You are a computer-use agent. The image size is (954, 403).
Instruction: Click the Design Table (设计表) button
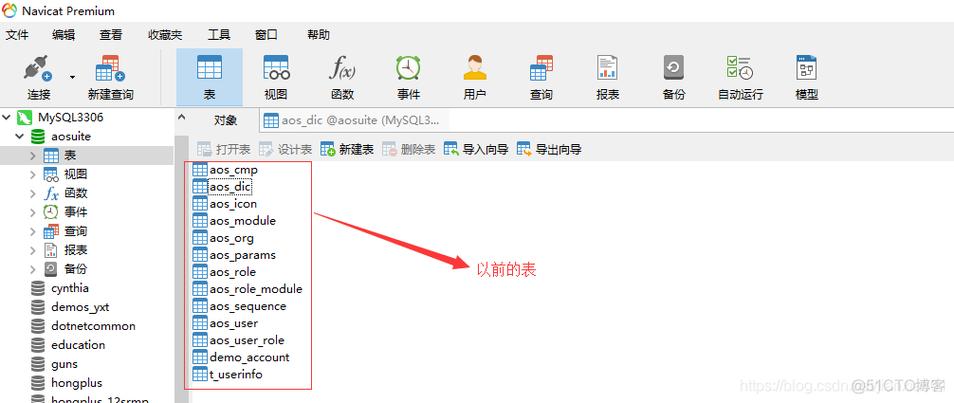point(285,149)
